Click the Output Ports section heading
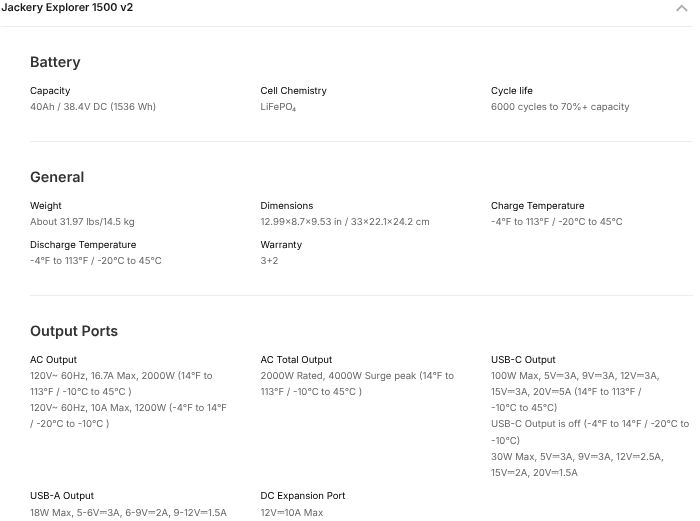The width and height of the screenshot is (700, 521). pyautogui.click(x=74, y=331)
